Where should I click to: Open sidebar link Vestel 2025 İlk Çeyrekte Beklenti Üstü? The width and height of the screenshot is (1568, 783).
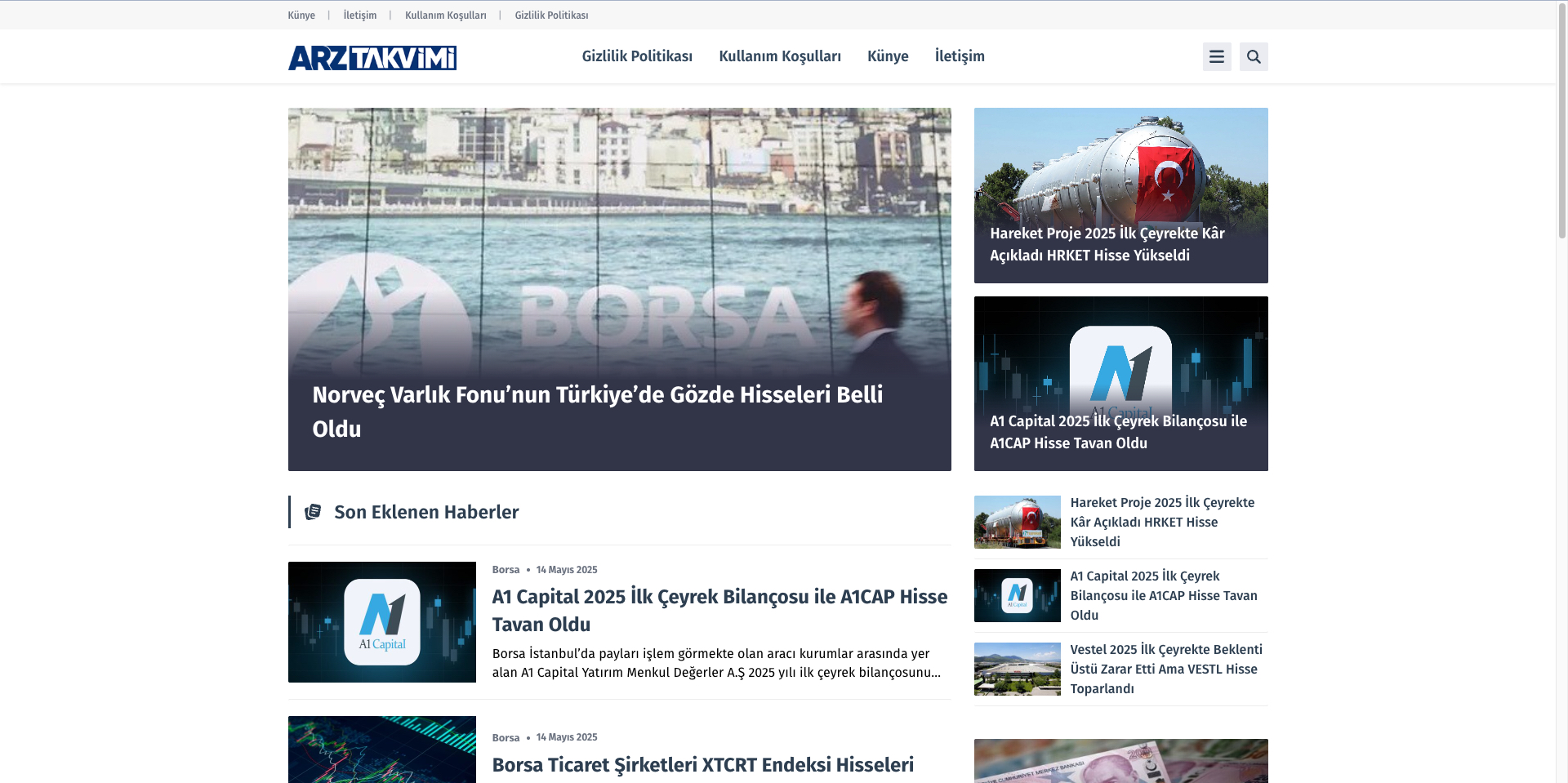[1166, 669]
